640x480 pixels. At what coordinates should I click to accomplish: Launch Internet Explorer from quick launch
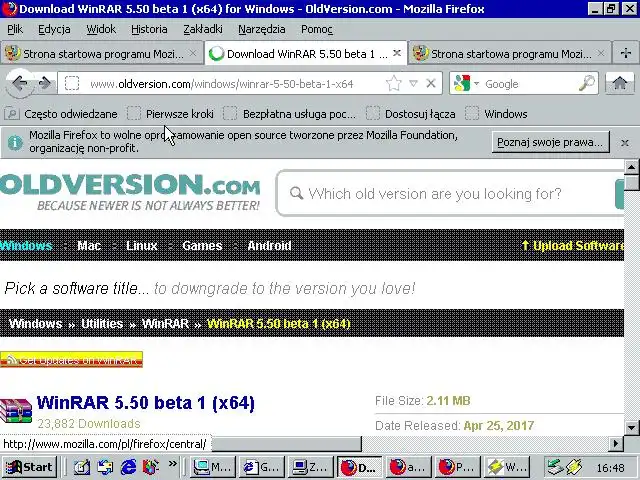point(128,467)
